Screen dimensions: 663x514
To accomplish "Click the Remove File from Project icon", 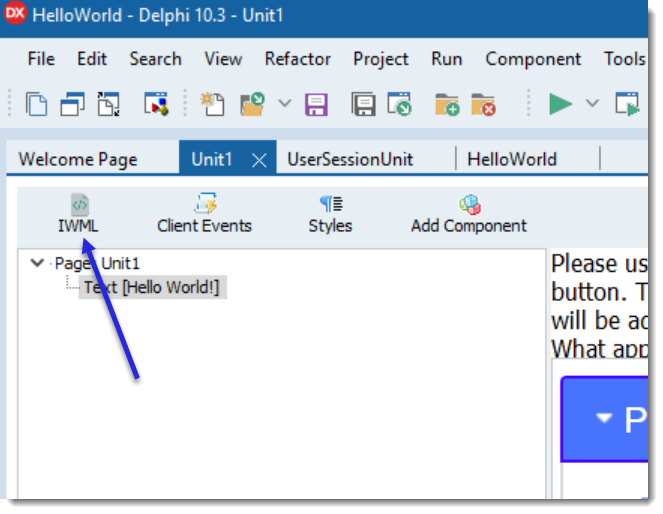I will coord(483,103).
